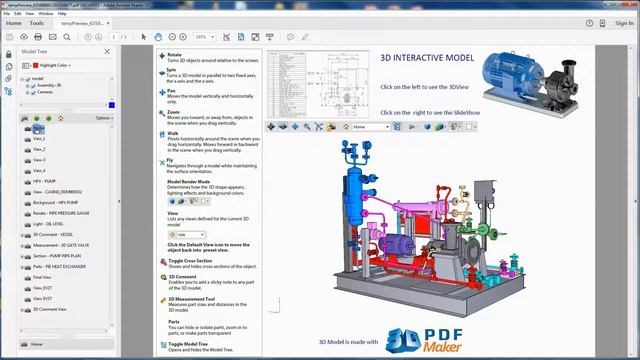Select HPV - PUMP view
640x360 pixels.
(x=44, y=181)
